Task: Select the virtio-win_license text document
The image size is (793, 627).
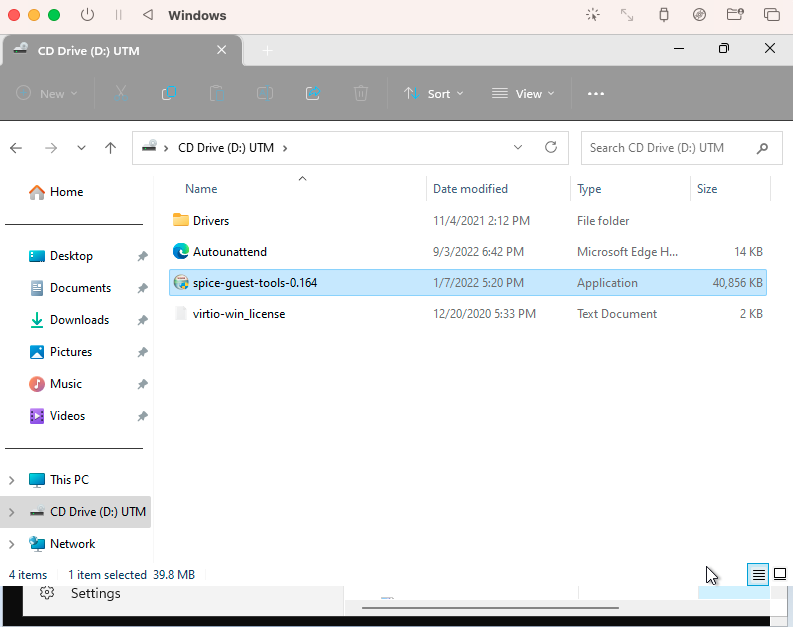Action: click(x=468, y=314)
